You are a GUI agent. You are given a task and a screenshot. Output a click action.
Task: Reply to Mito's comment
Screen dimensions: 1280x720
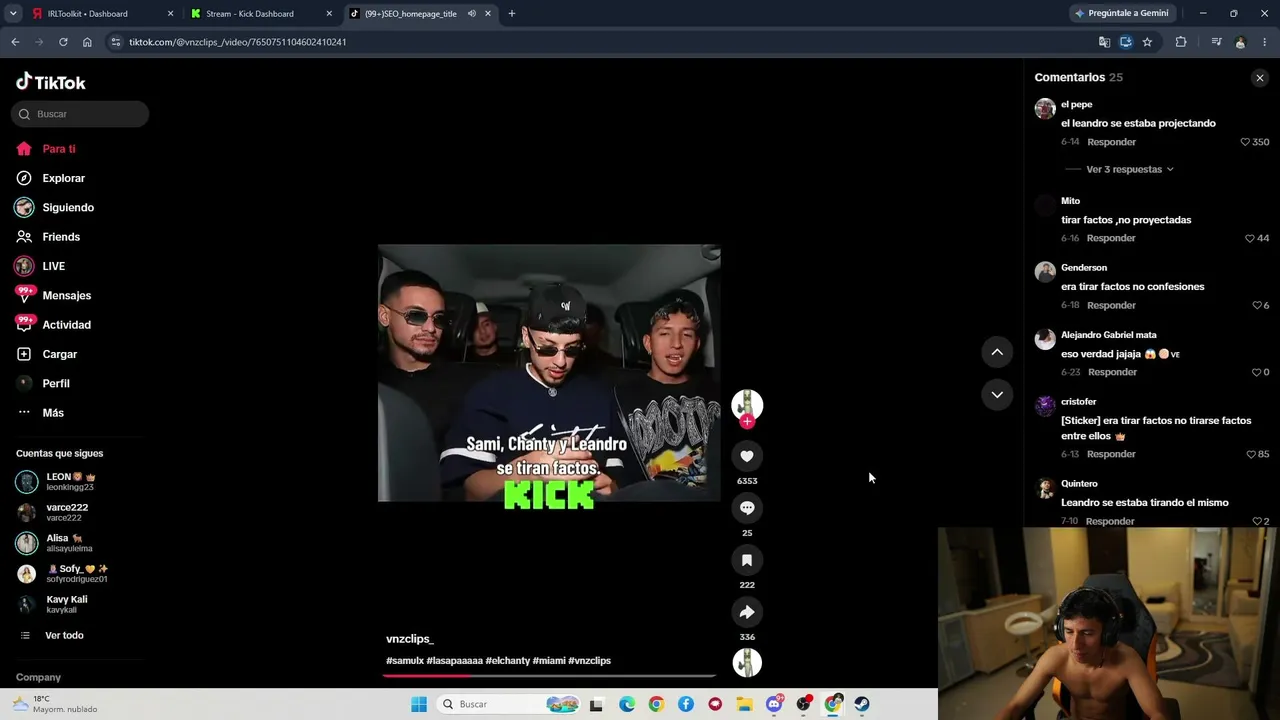[x=1111, y=238]
